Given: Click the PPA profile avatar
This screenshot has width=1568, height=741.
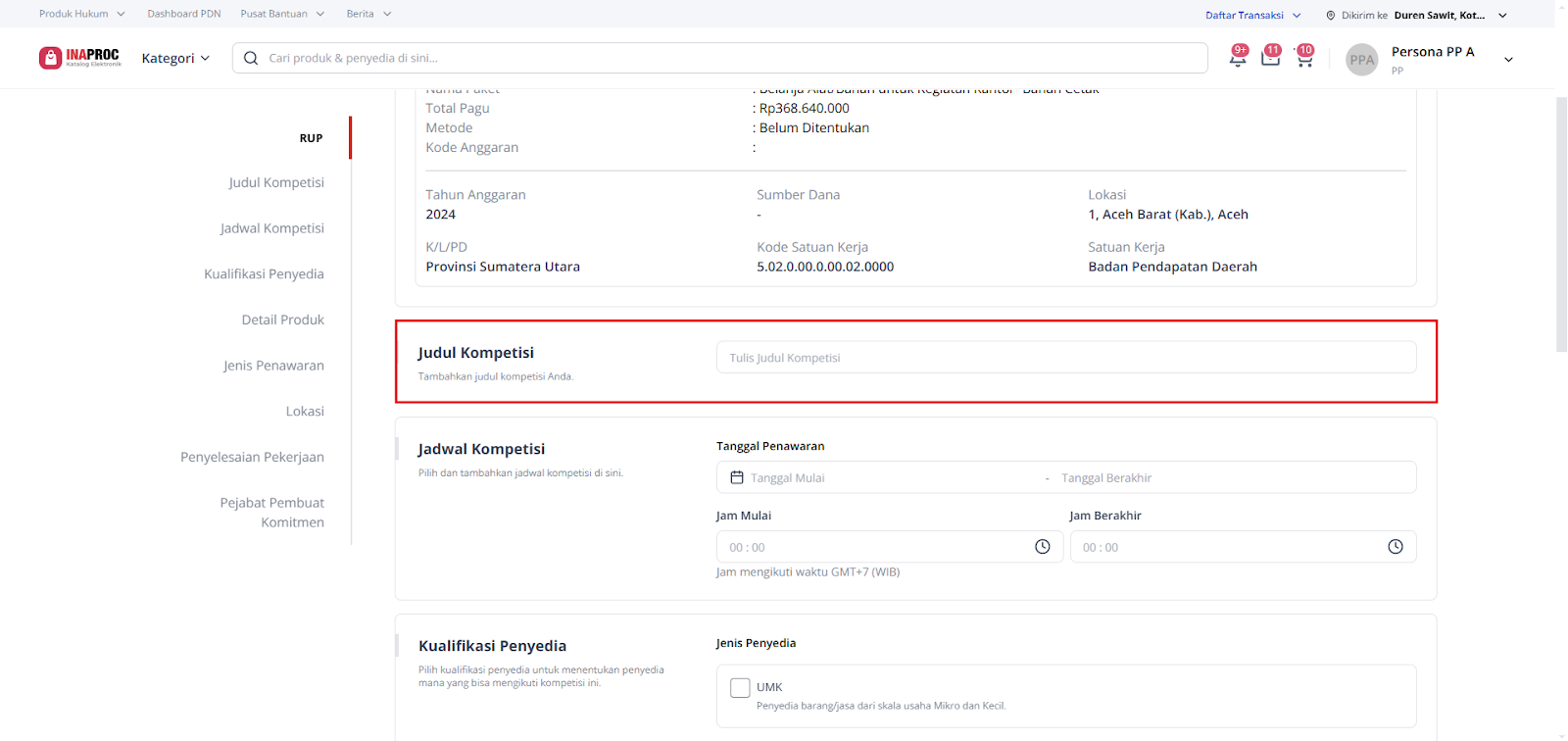Looking at the screenshot, I should tap(1361, 60).
